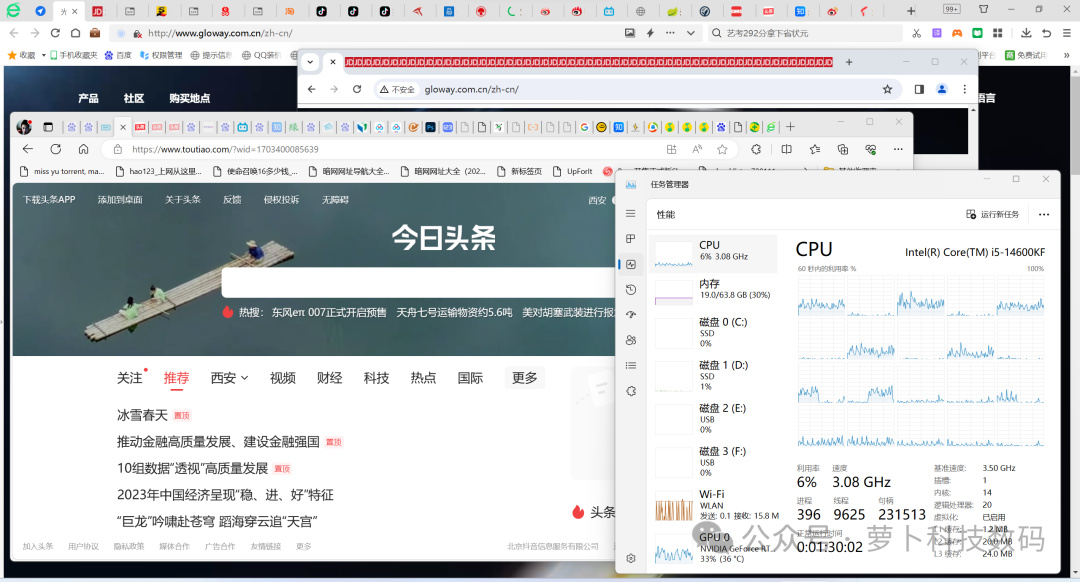Switch to 关注 tab on toutiao
Viewport: 1080px width, 582px height.
point(129,378)
